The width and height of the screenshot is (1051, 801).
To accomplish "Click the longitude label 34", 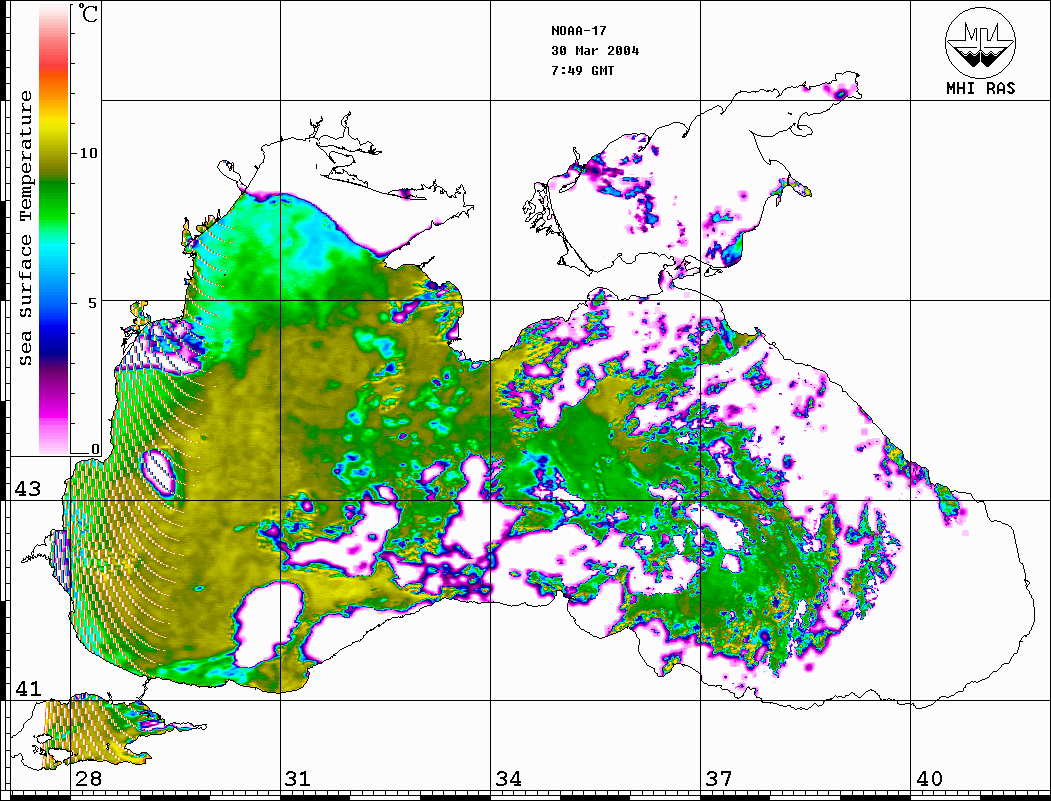I will click(x=508, y=779).
